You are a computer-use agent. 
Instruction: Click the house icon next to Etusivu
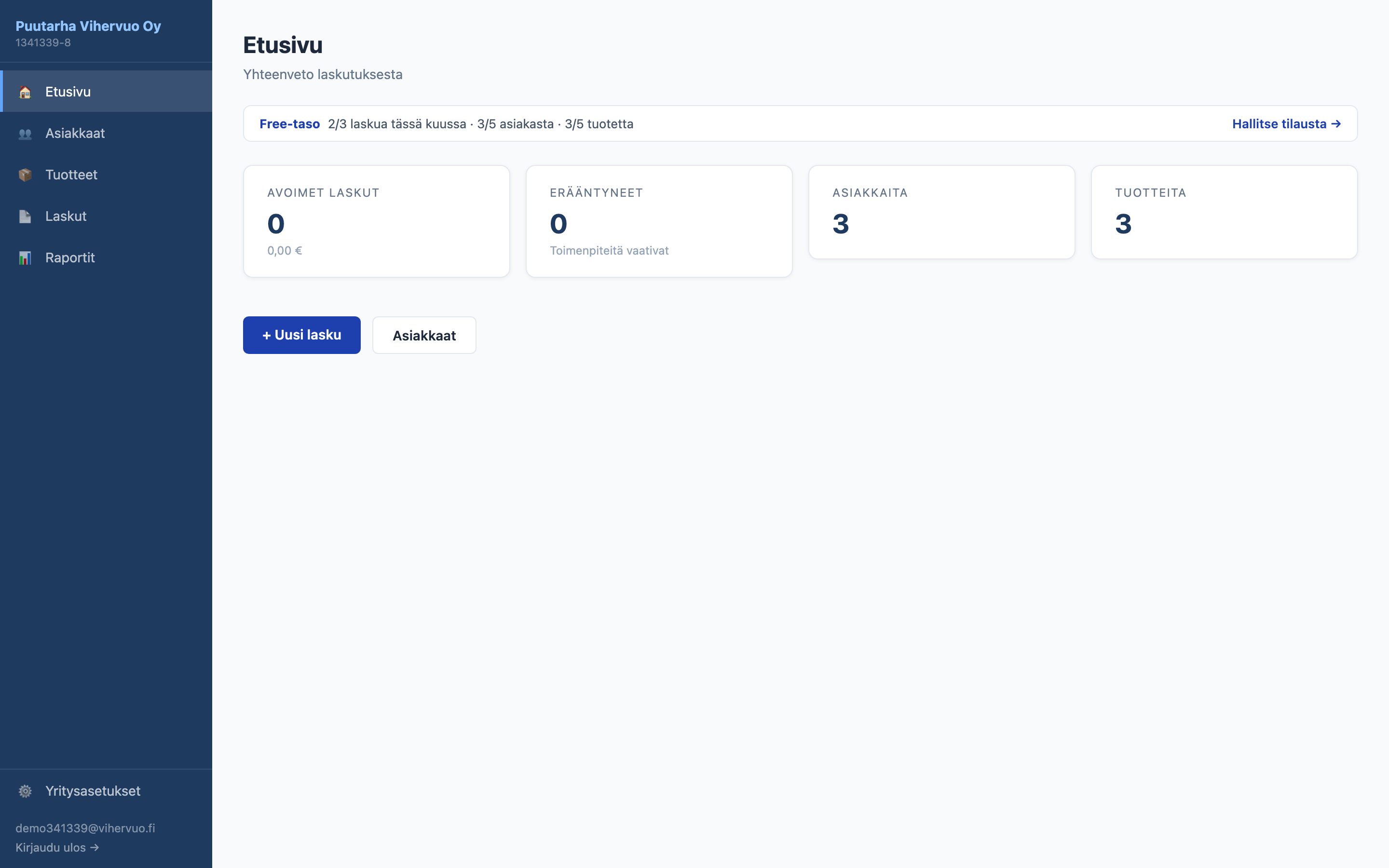(25, 92)
